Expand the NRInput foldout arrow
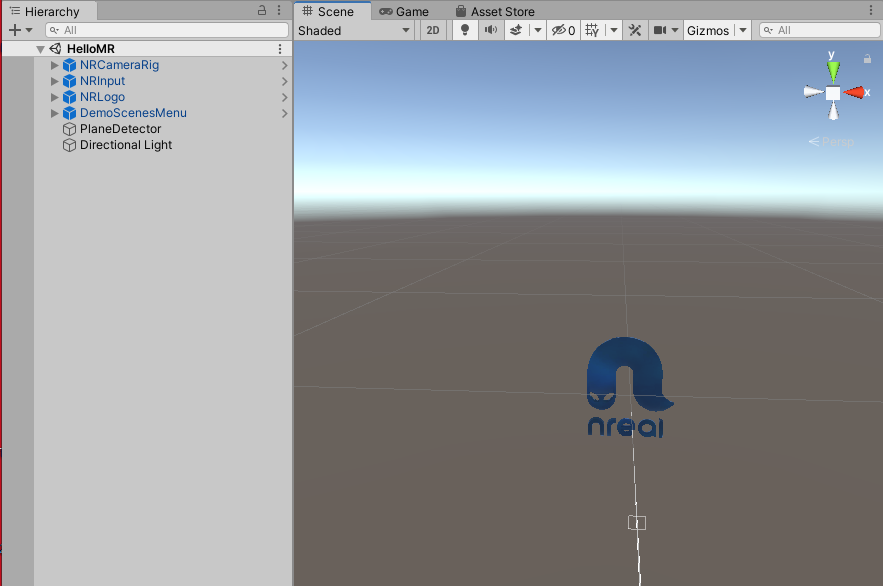 coord(55,81)
